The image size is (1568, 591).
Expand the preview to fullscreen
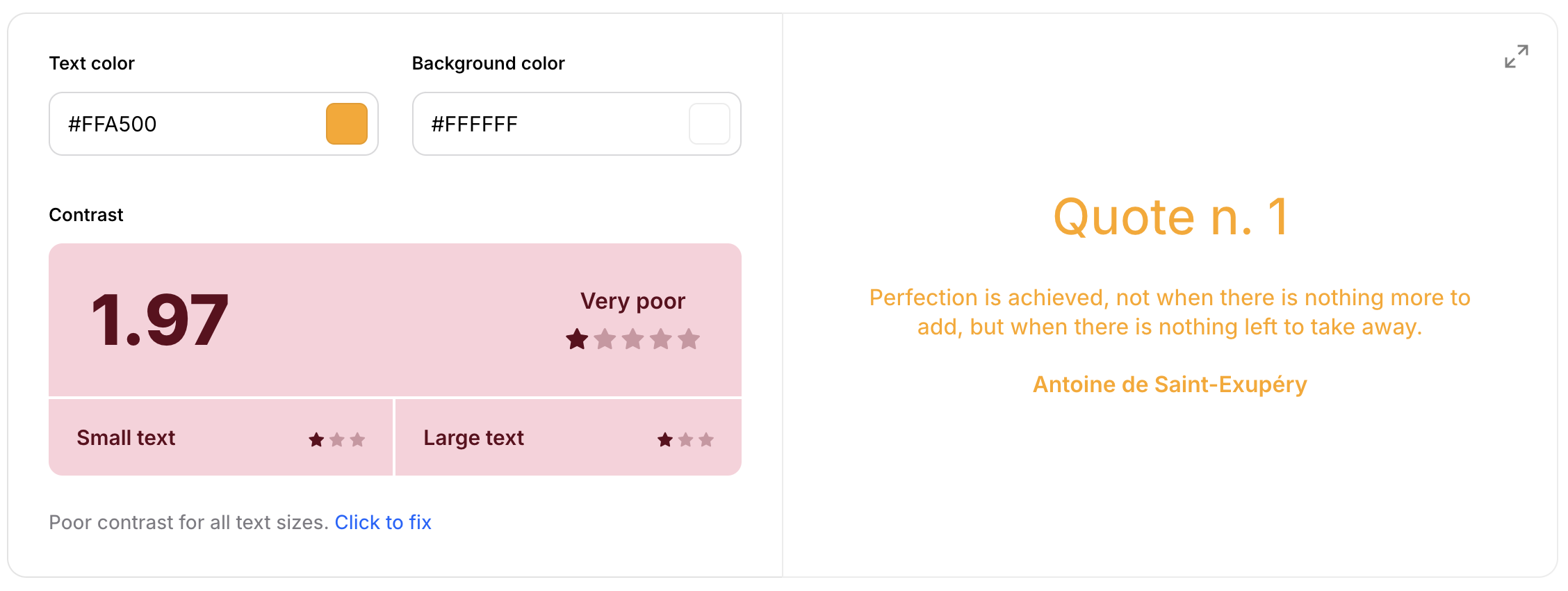[x=1516, y=57]
